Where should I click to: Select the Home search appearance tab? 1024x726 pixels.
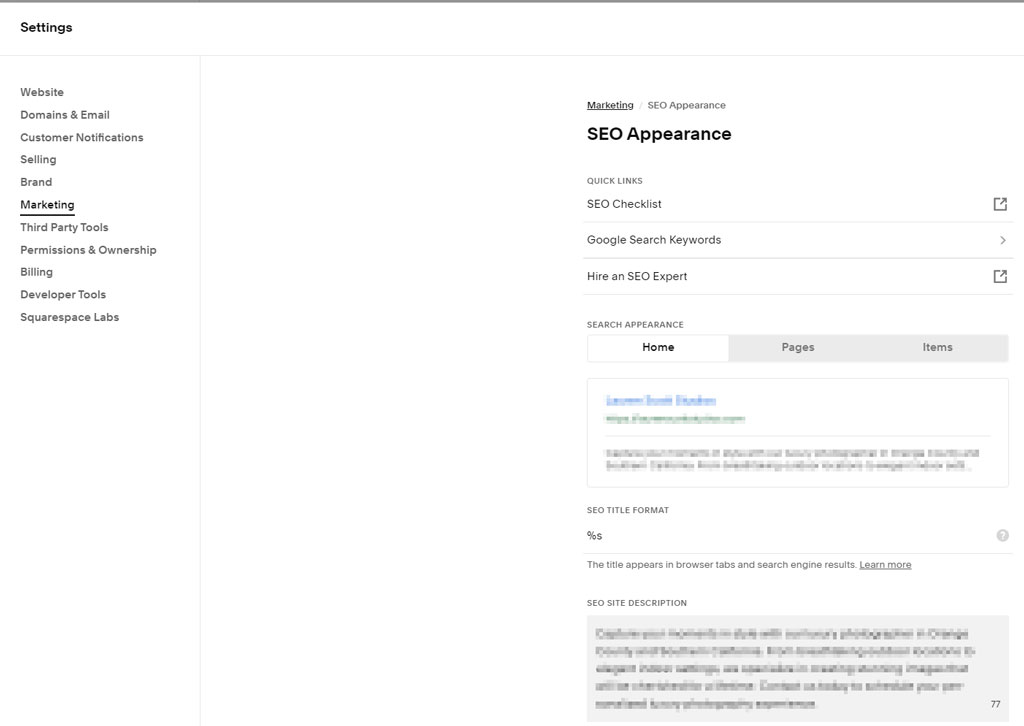click(x=658, y=347)
